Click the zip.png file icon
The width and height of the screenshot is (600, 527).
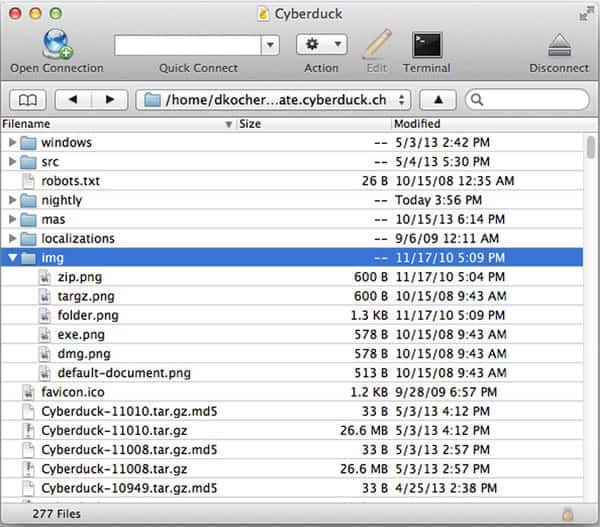pyautogui.click(x=45, y=277)
